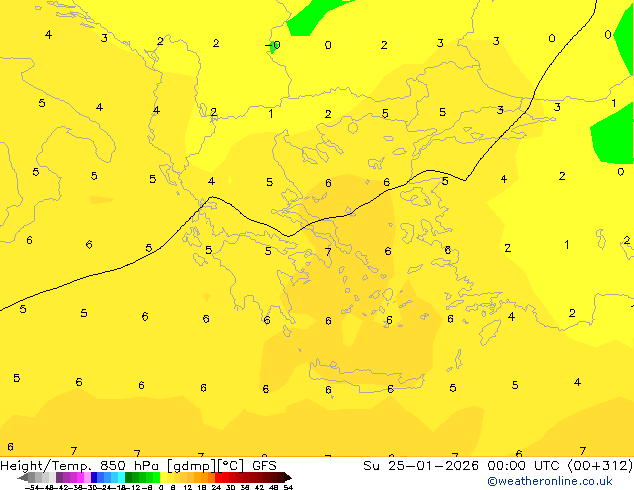634x490 pixels.
Task: Click the 'Su' weekday abbreviation
Action: tap(371, 466)
